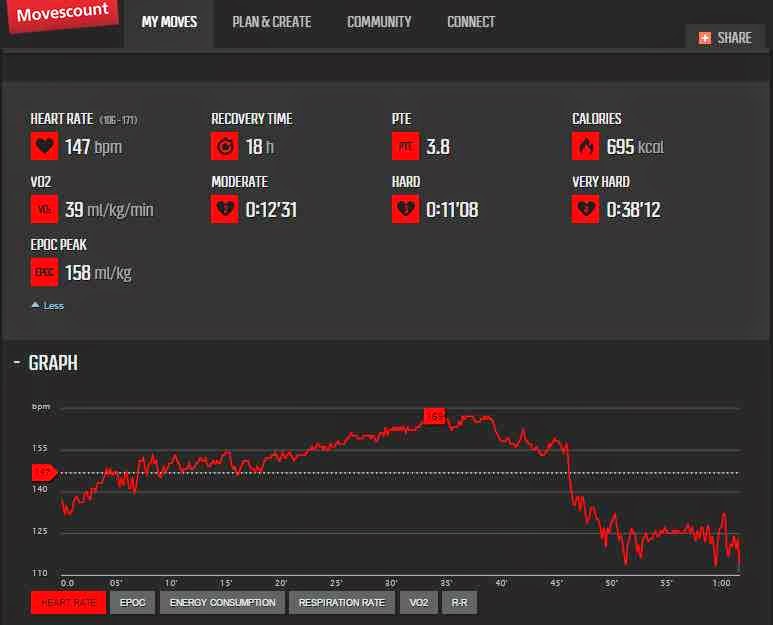
Task: Click the 0:12'31 moderate time
Action: [x=271, y=209]
